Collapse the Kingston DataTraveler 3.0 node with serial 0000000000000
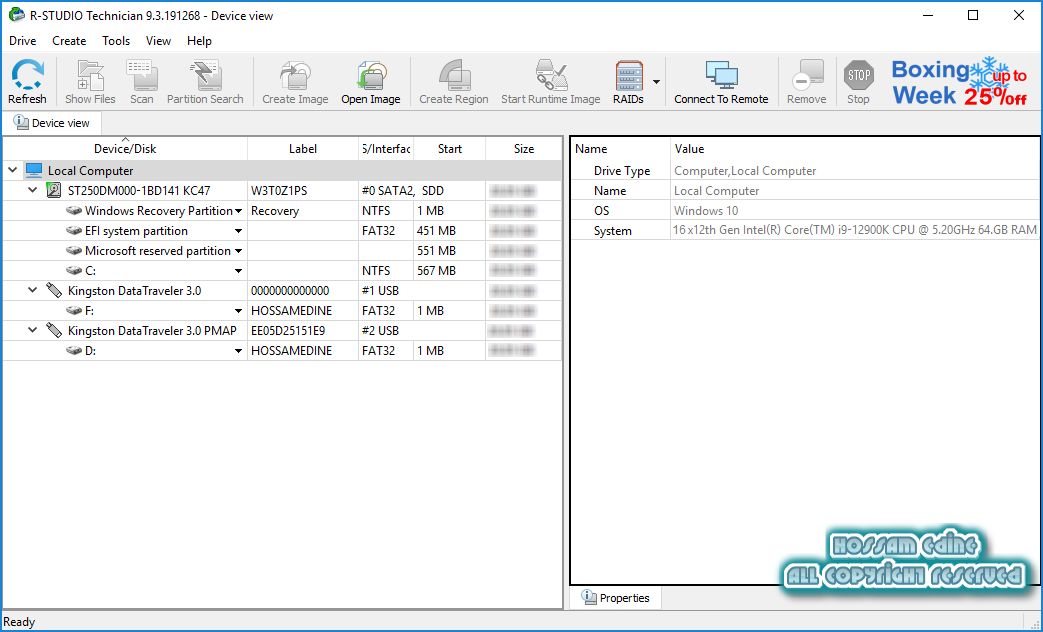The height and width of the screenshot is (632, 1043). [33, 290]
